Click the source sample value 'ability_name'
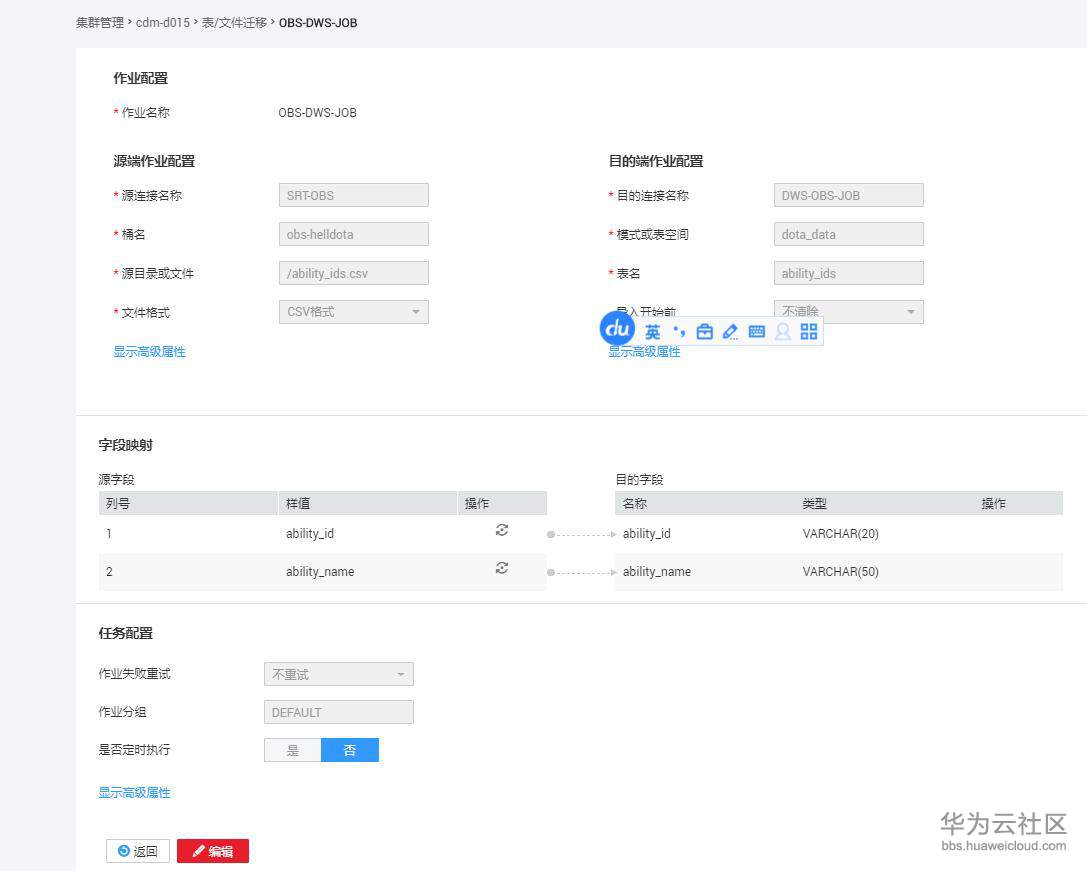Screen dimensions: 1087x871 [x=320, y=571]
